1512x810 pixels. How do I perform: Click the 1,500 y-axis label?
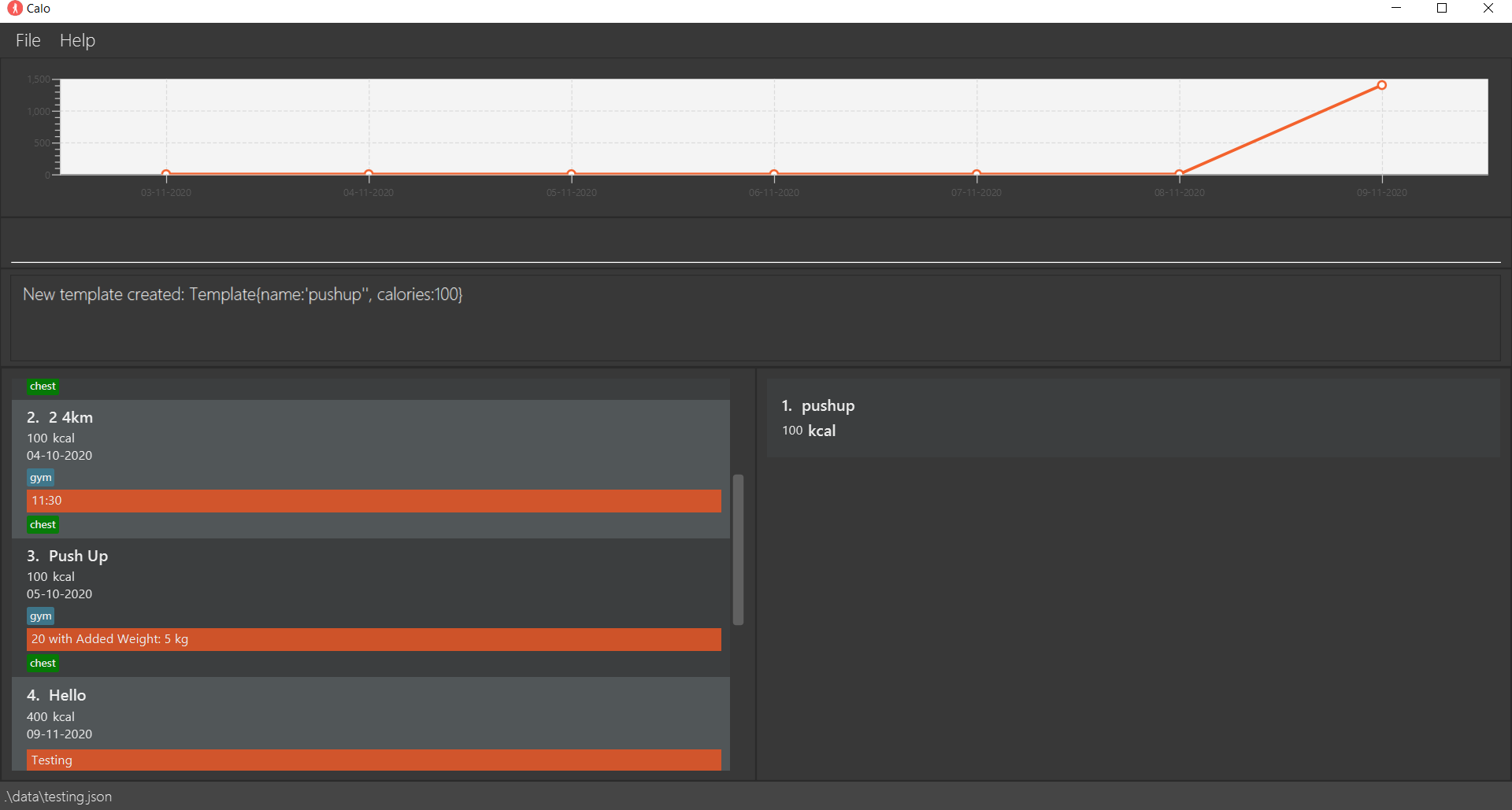pos(39,80)
